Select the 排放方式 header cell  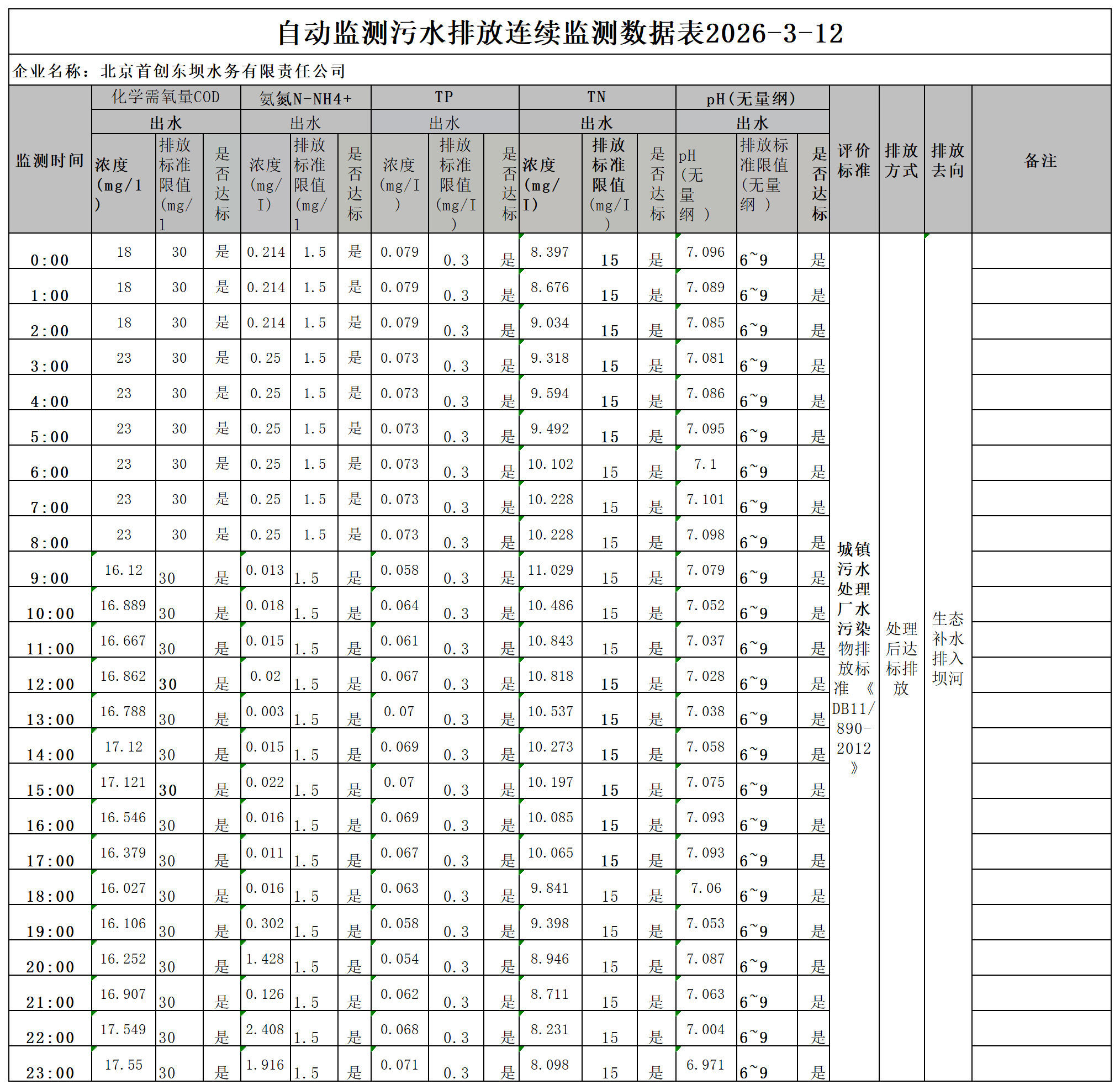tap(901, 160)
